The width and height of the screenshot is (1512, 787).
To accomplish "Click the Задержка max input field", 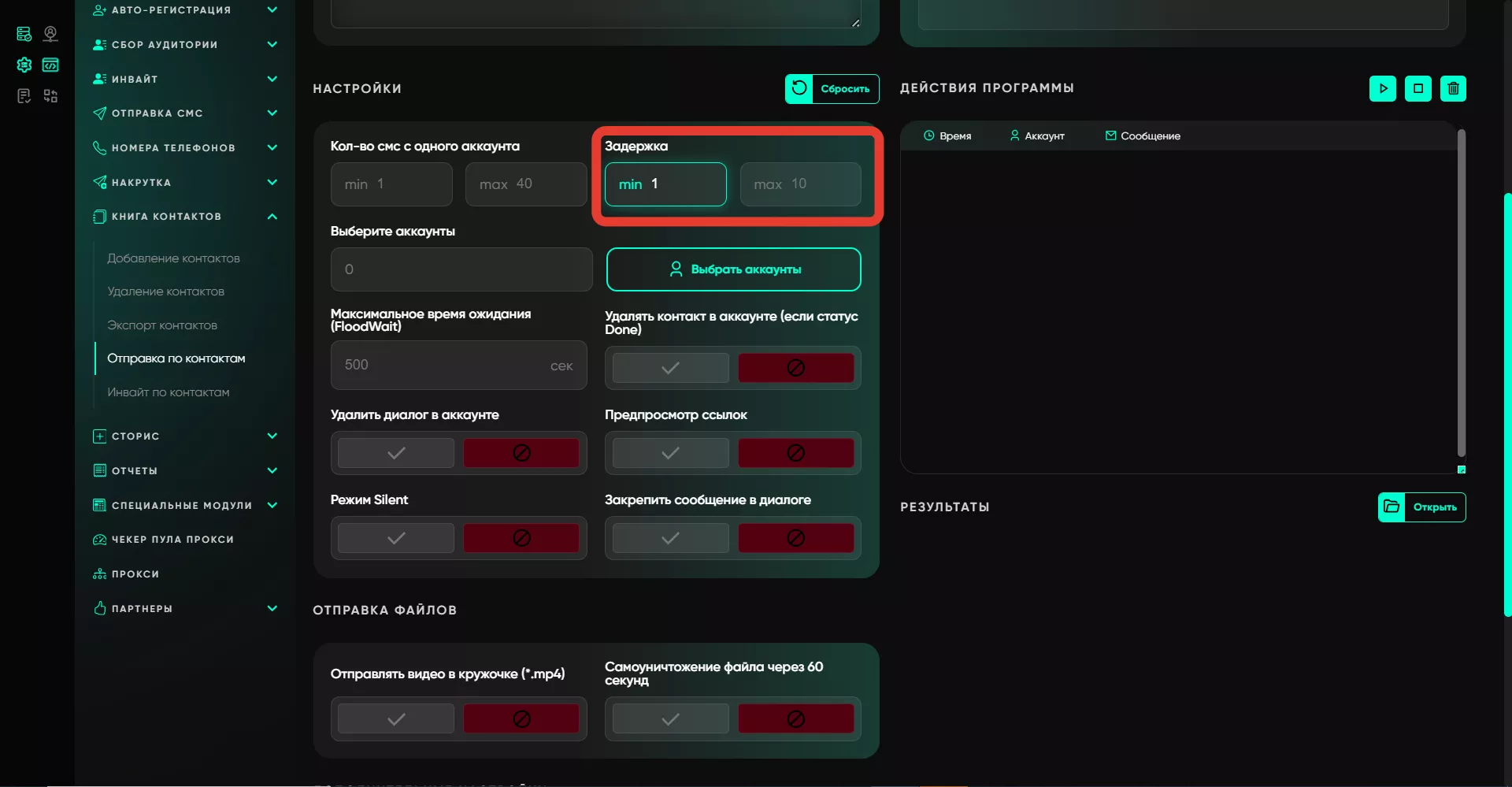I will coord(800,184).
